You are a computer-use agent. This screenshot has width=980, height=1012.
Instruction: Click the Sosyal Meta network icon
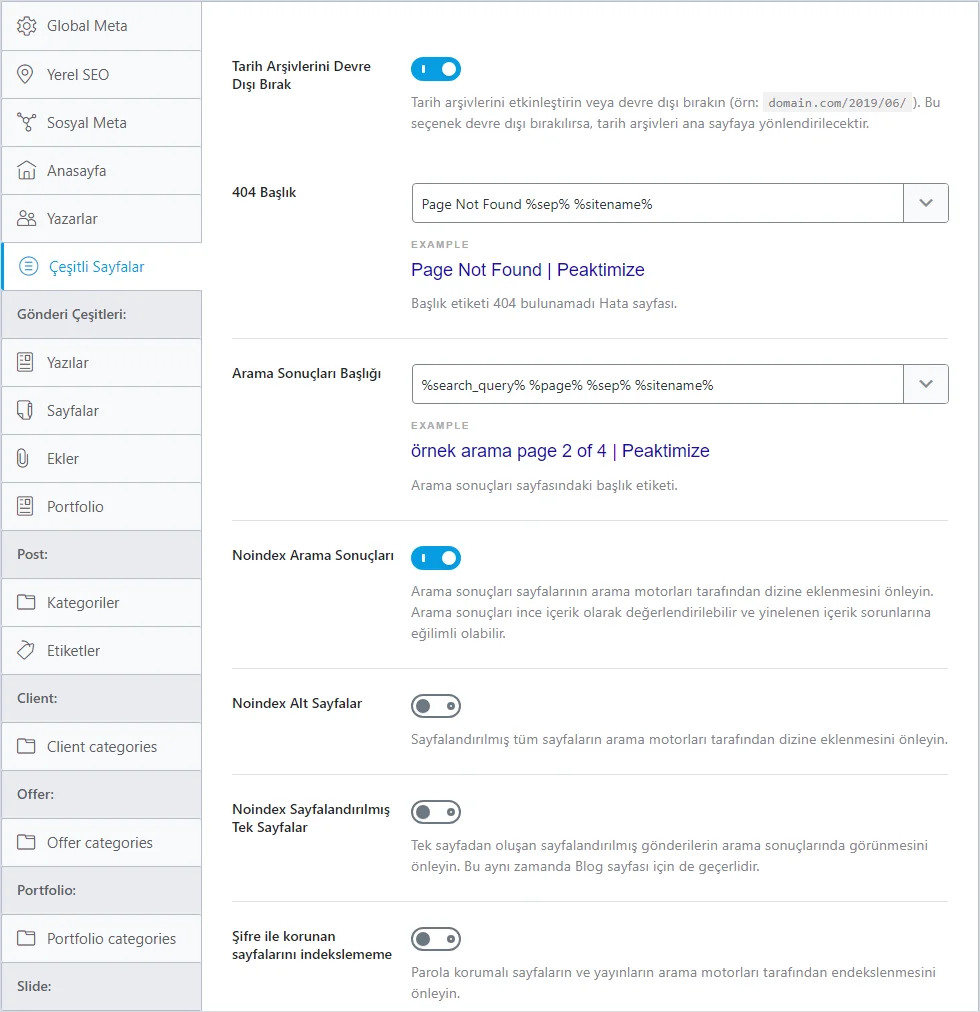[26, 123]
